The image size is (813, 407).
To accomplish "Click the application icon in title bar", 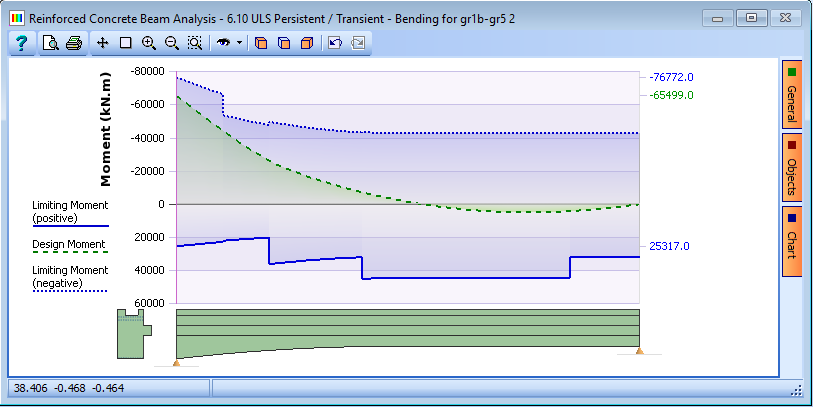I will (x=18, y=19).
